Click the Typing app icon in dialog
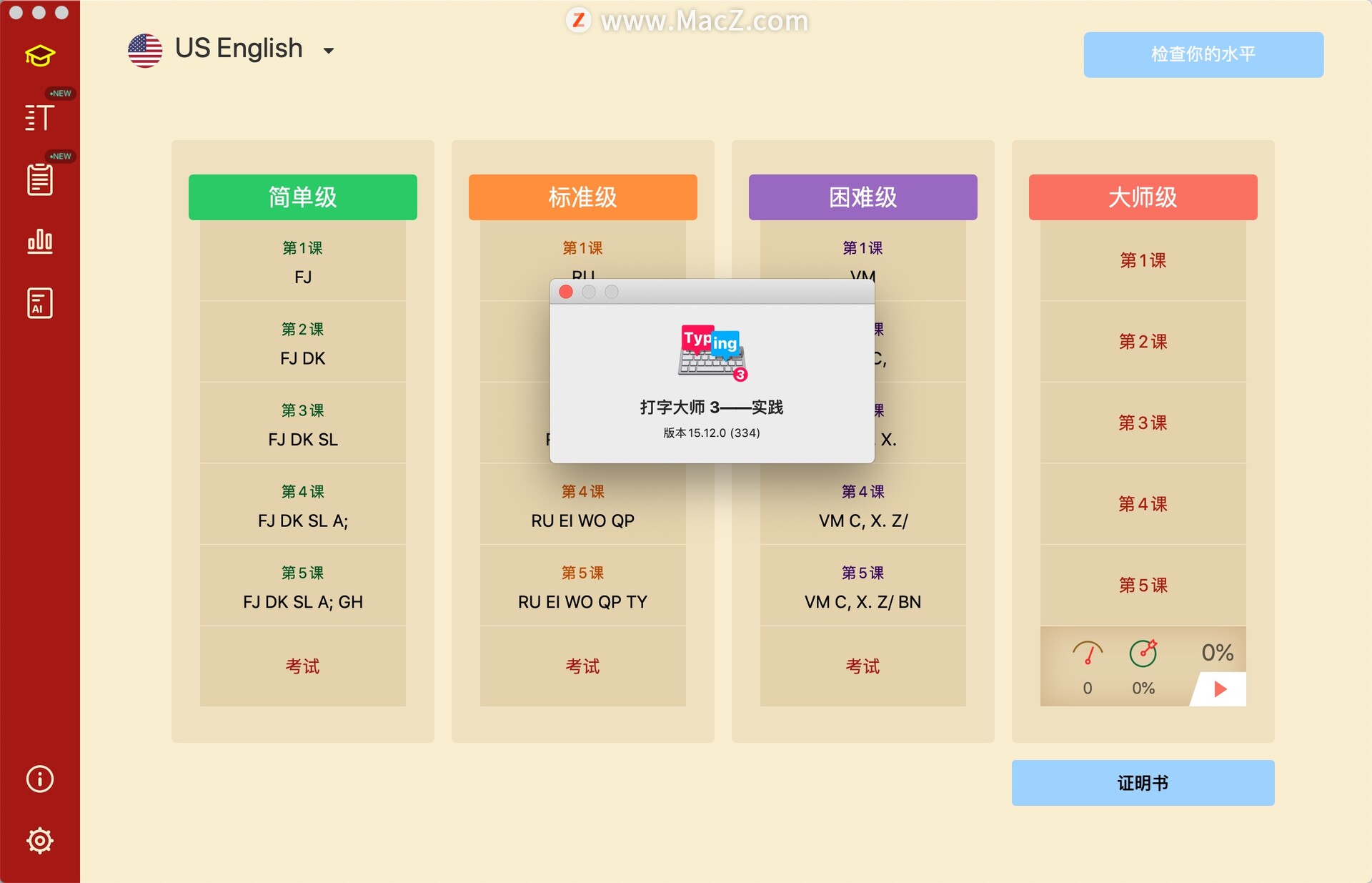This screenshot has height=883, width=1372. click(712, 353)
